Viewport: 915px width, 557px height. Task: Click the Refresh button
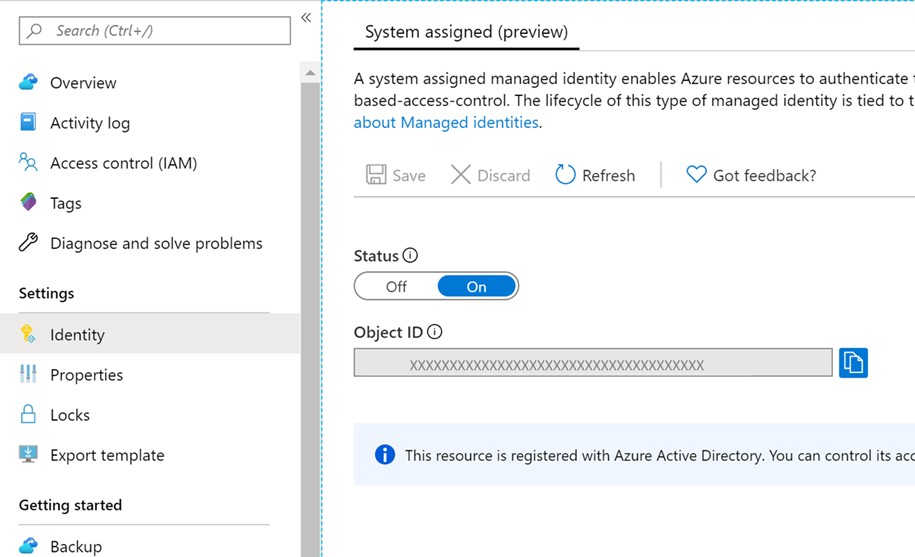pyautogui.click(x=595, y=175)
